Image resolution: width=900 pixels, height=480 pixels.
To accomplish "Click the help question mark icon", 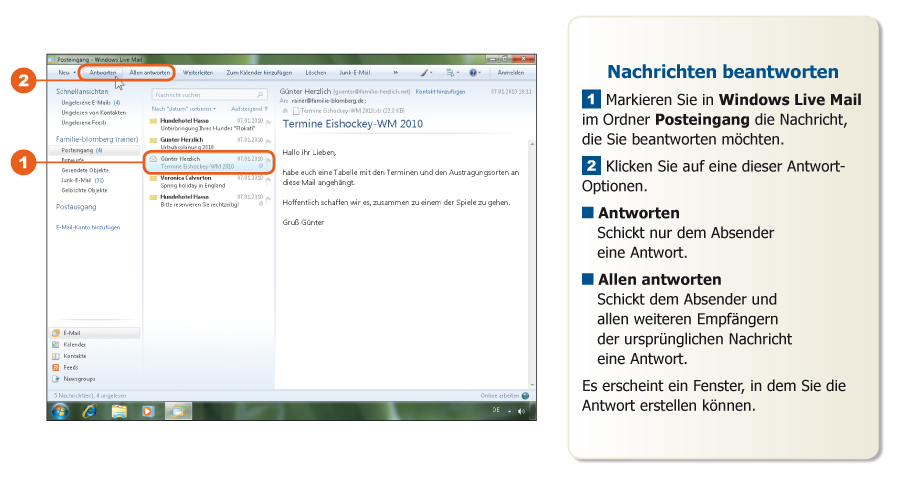I will click(x=473, y=73).
